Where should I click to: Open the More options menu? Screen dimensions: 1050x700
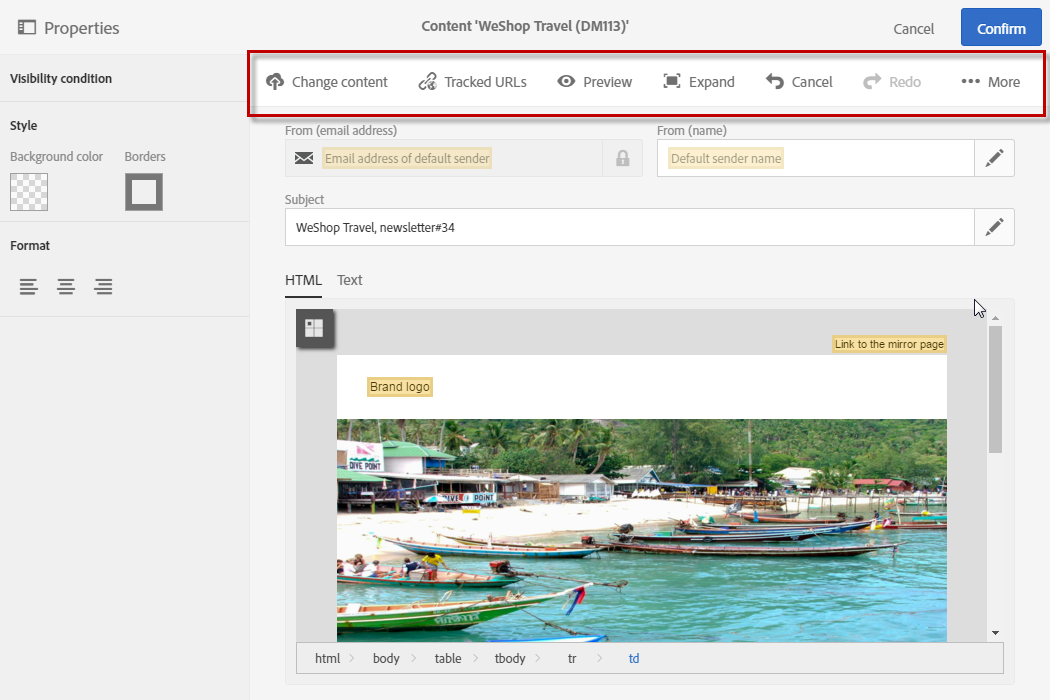tap(990, 82)
